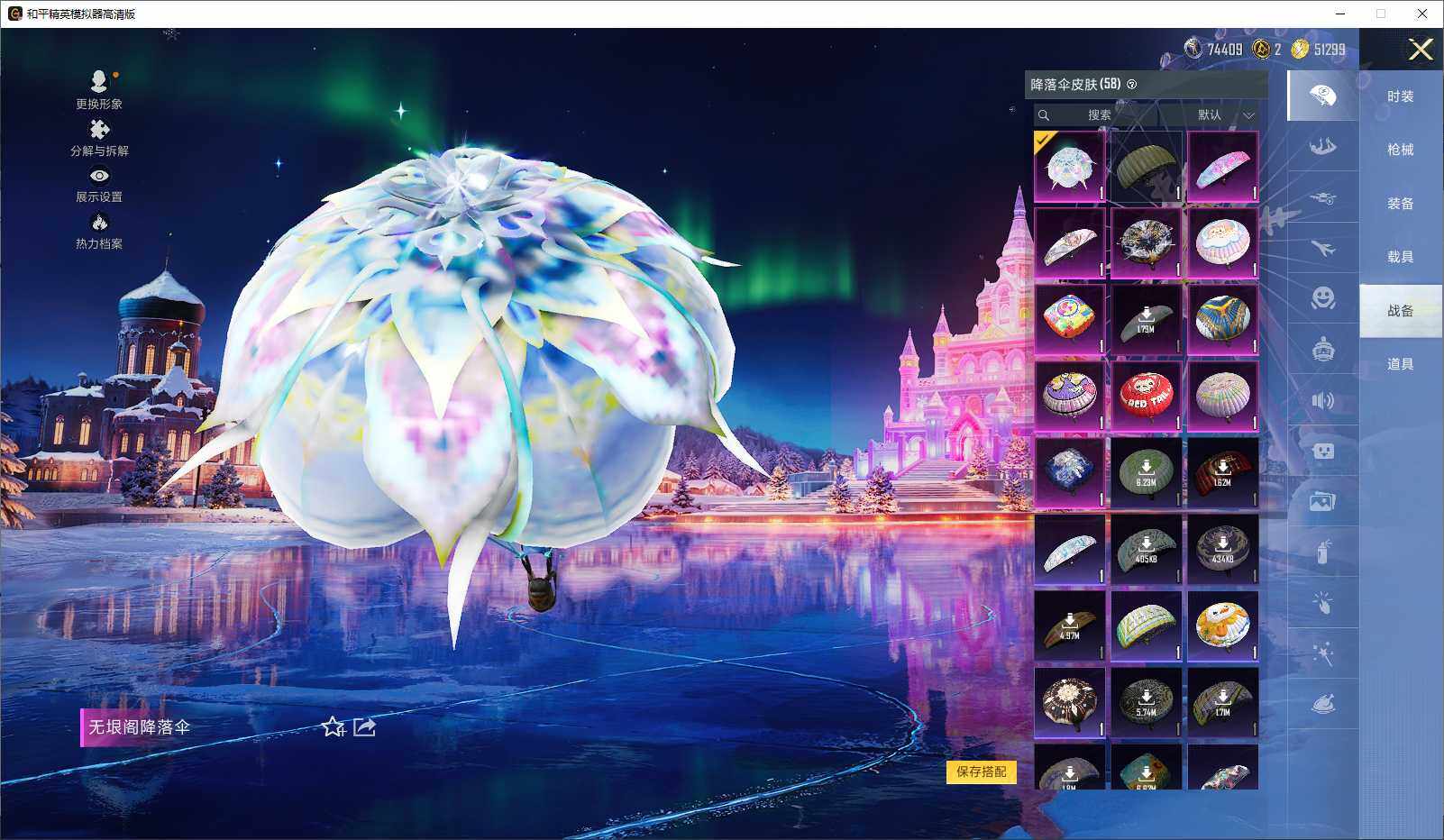Select the pale pink striped dome parachute
Image resolution: width=1444 pixels, height=840 pixels.
(x=1223, y=397)
